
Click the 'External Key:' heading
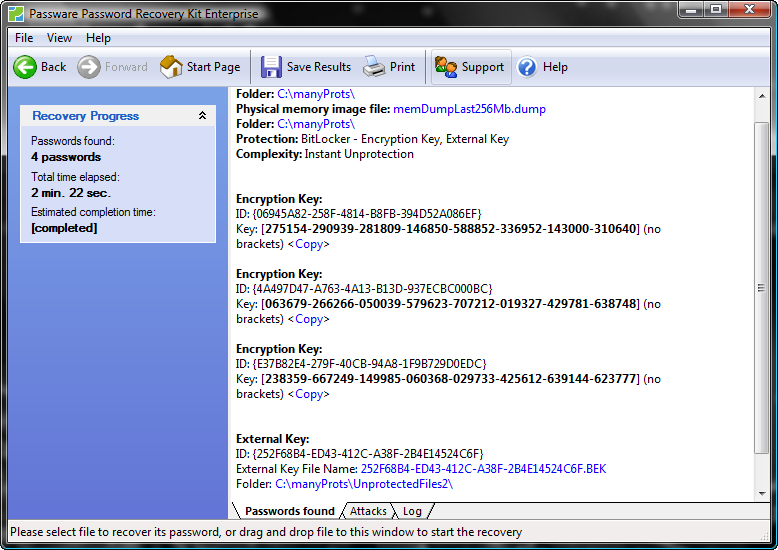[272, 439]
